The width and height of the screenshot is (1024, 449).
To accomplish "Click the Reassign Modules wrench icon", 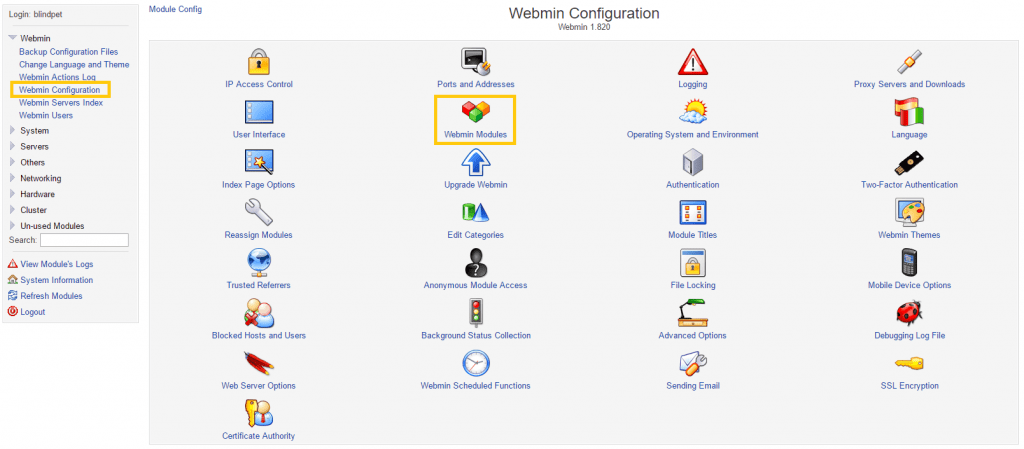I will [259, 213].
